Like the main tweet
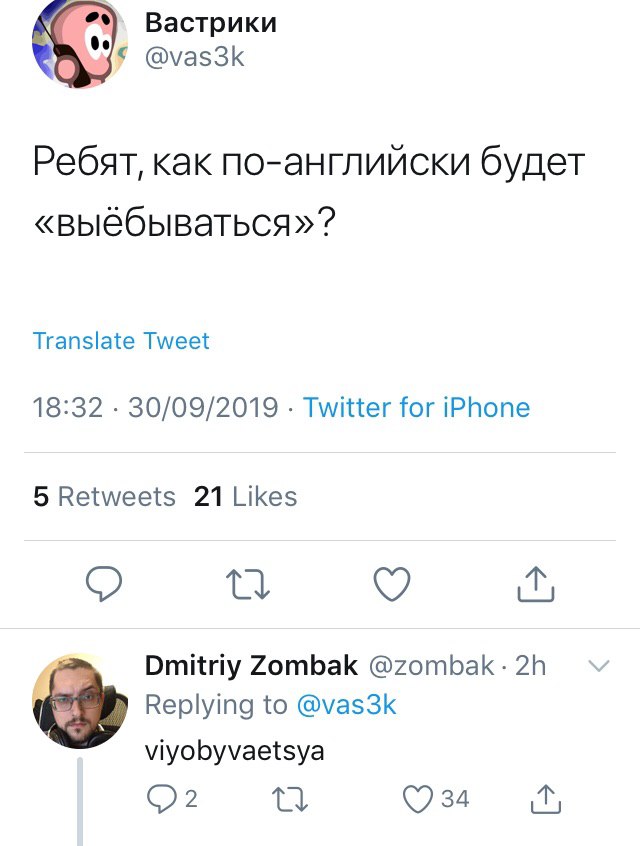 pos(392,584)
